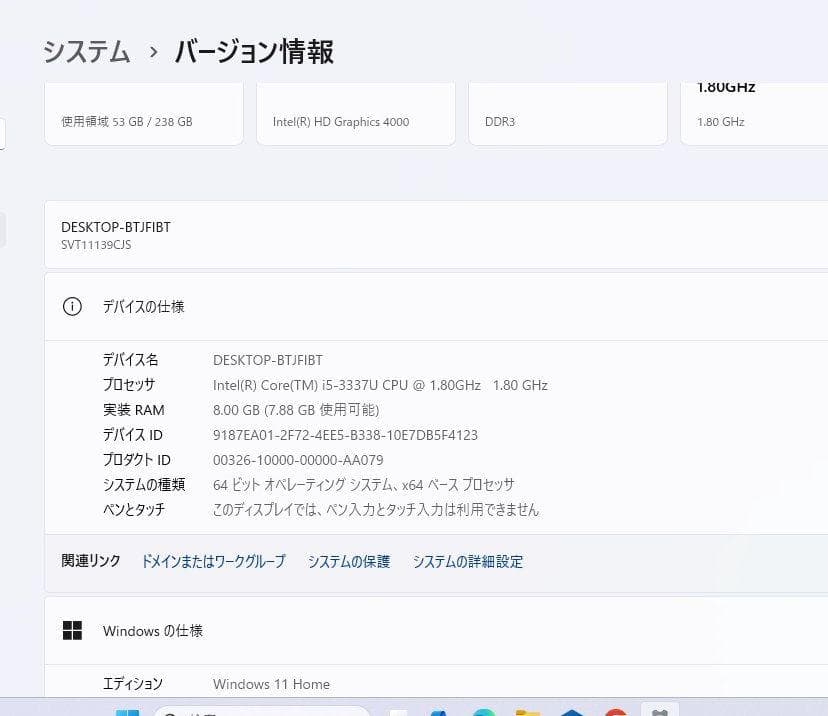This screenshot has height=716, width=828.
Task: Open システムの保護 settings link
Action: tap(348, 562)
